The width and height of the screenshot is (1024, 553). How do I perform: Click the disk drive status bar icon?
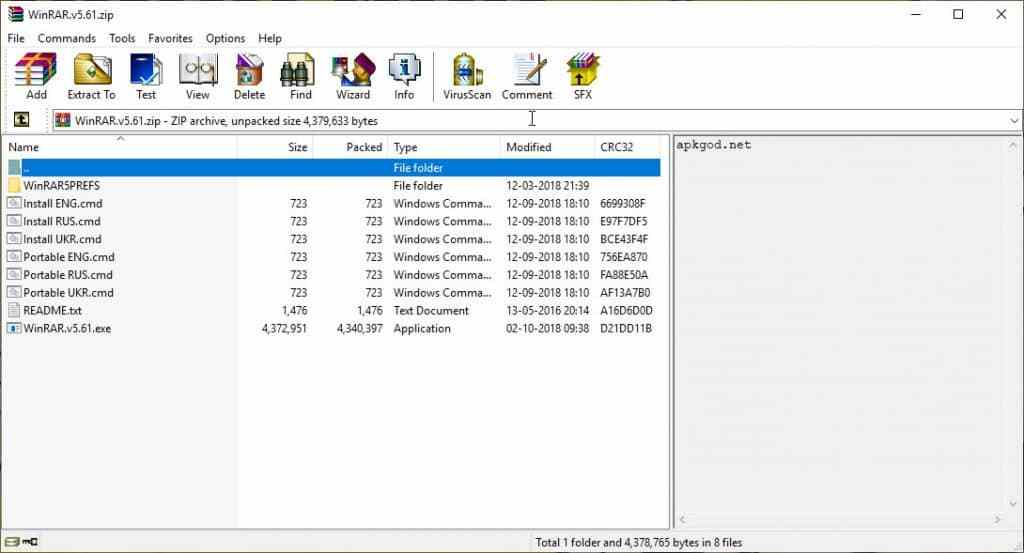pyautogui.click(x=12, y=542)
